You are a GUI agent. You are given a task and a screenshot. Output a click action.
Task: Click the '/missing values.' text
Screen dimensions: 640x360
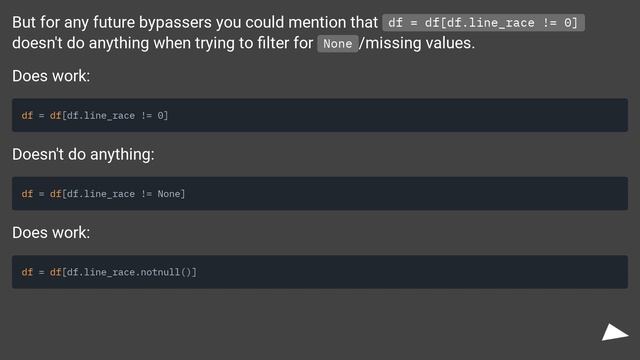coord(417,43)
